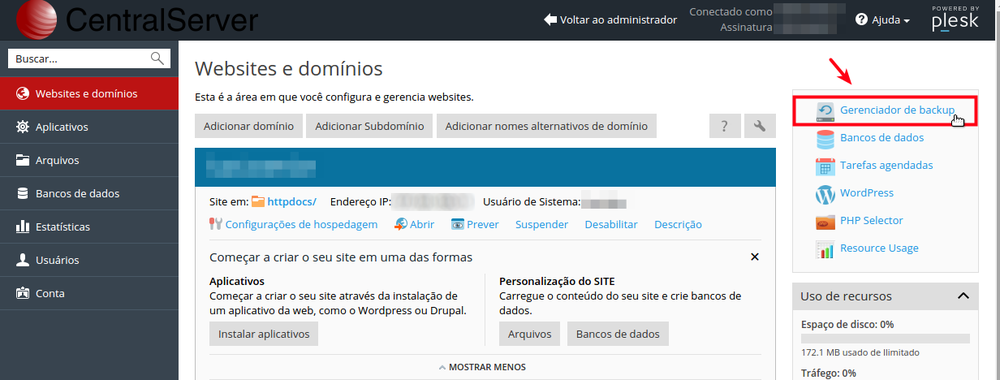Click the Abrir link
The height and width of the screenshot is (380, 1000).
[422, 224]
